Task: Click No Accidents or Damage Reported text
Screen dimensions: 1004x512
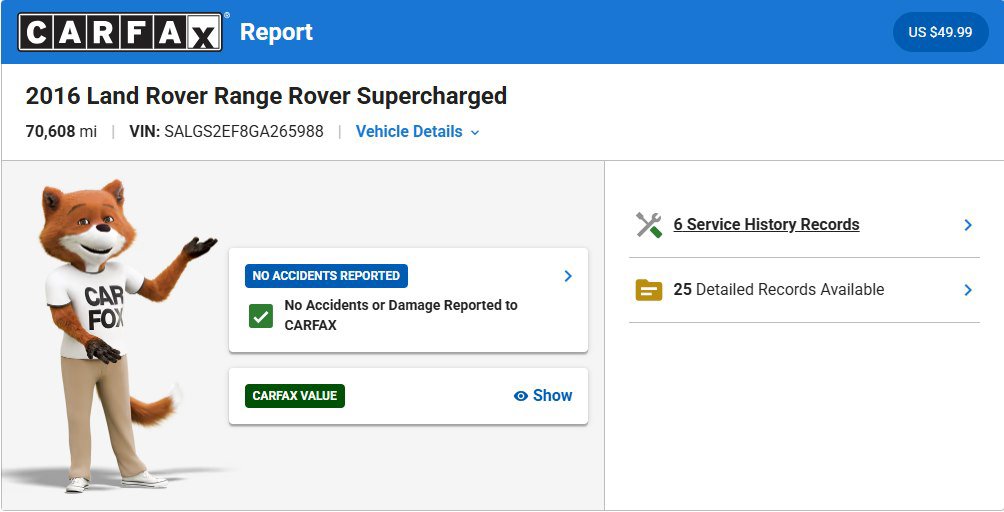Action: (x=401, y=315)
